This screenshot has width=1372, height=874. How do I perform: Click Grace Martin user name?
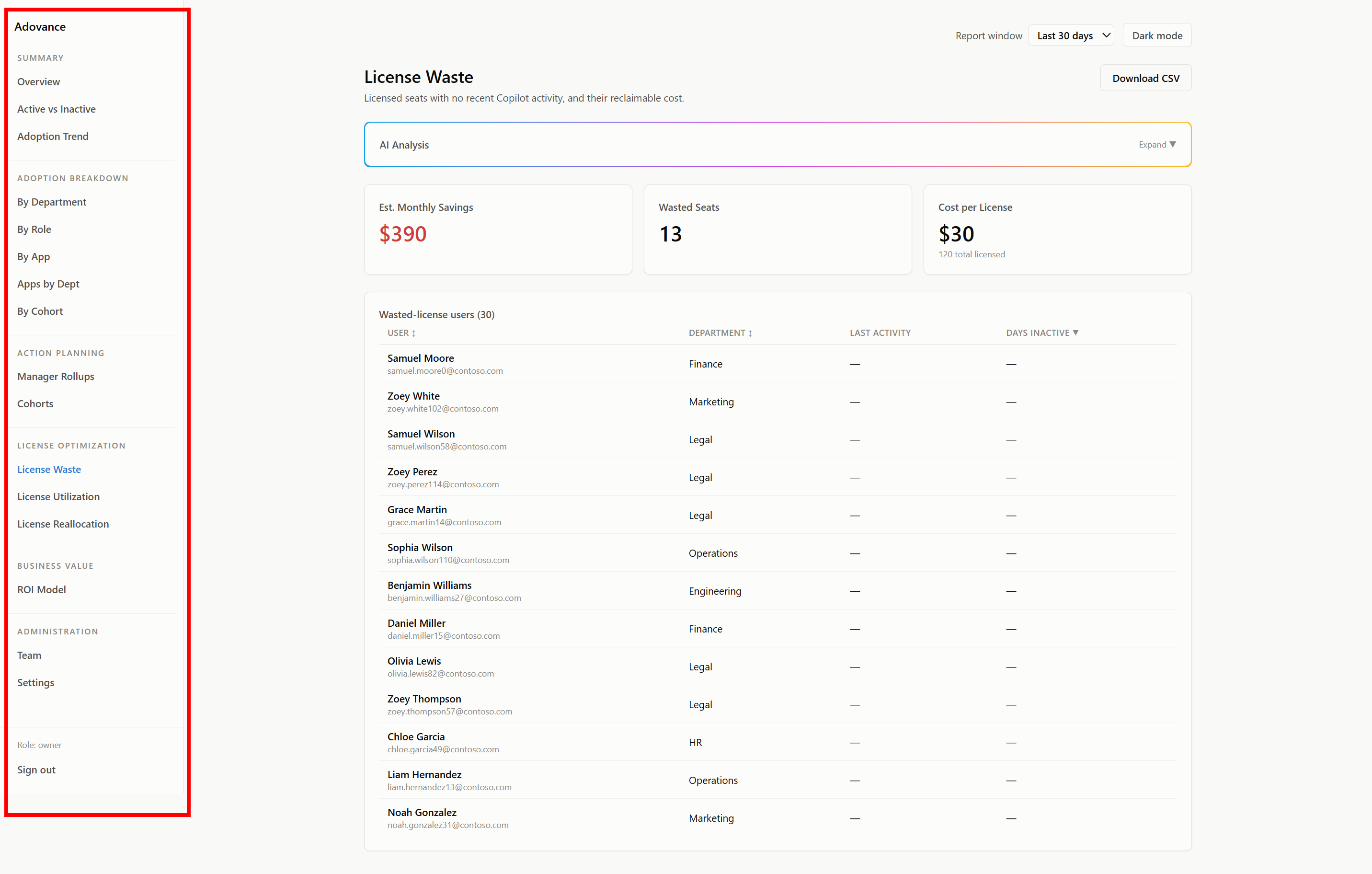pyautogui.click(x=417, y=509)
